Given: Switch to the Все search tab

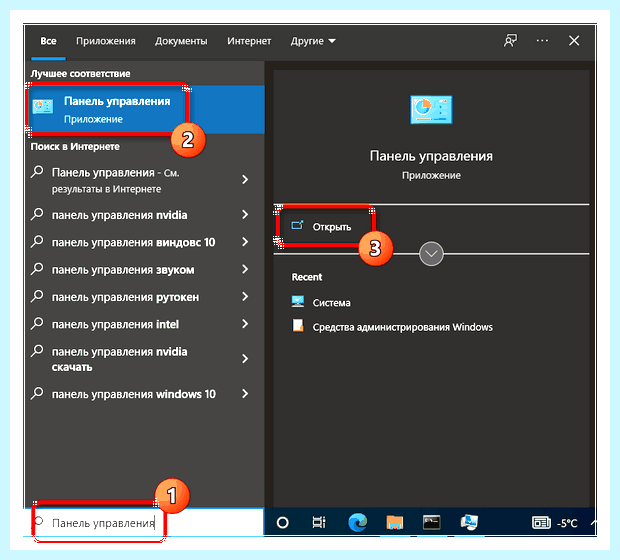Looking at the screenshot, I should [48, 41].
